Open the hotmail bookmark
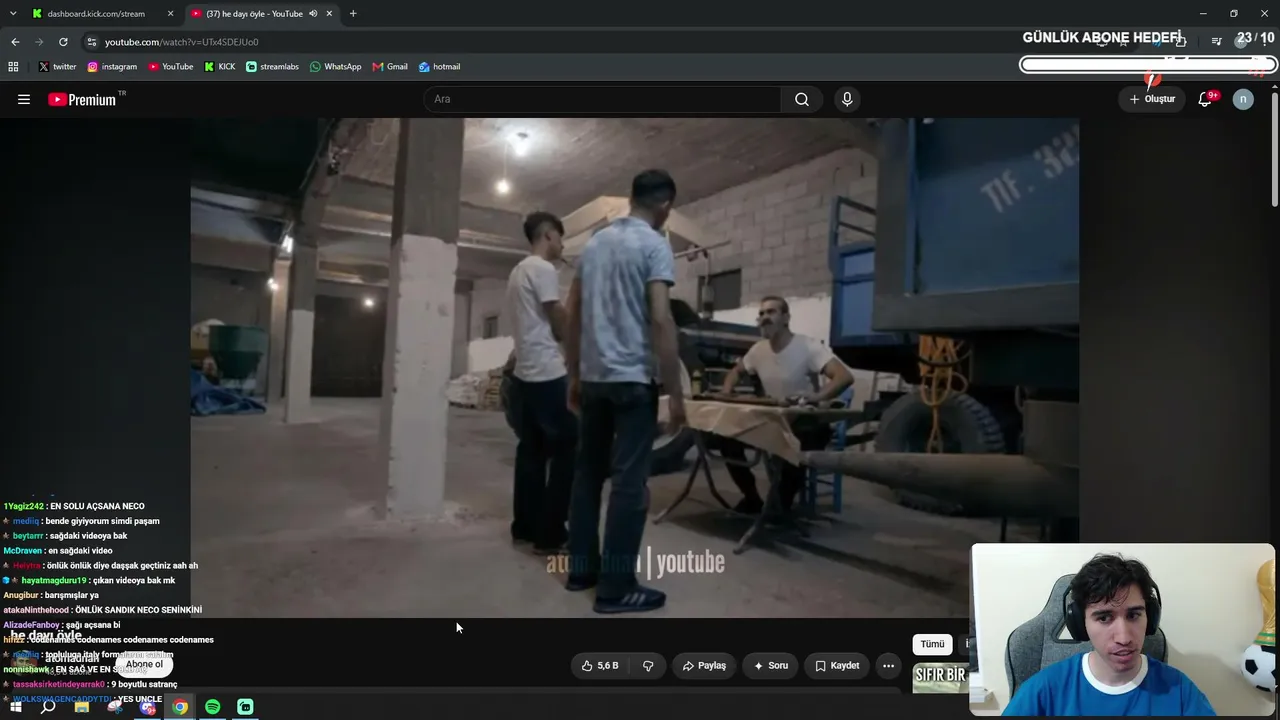This screenshot has width=1280, height=720. click(439, 67)
